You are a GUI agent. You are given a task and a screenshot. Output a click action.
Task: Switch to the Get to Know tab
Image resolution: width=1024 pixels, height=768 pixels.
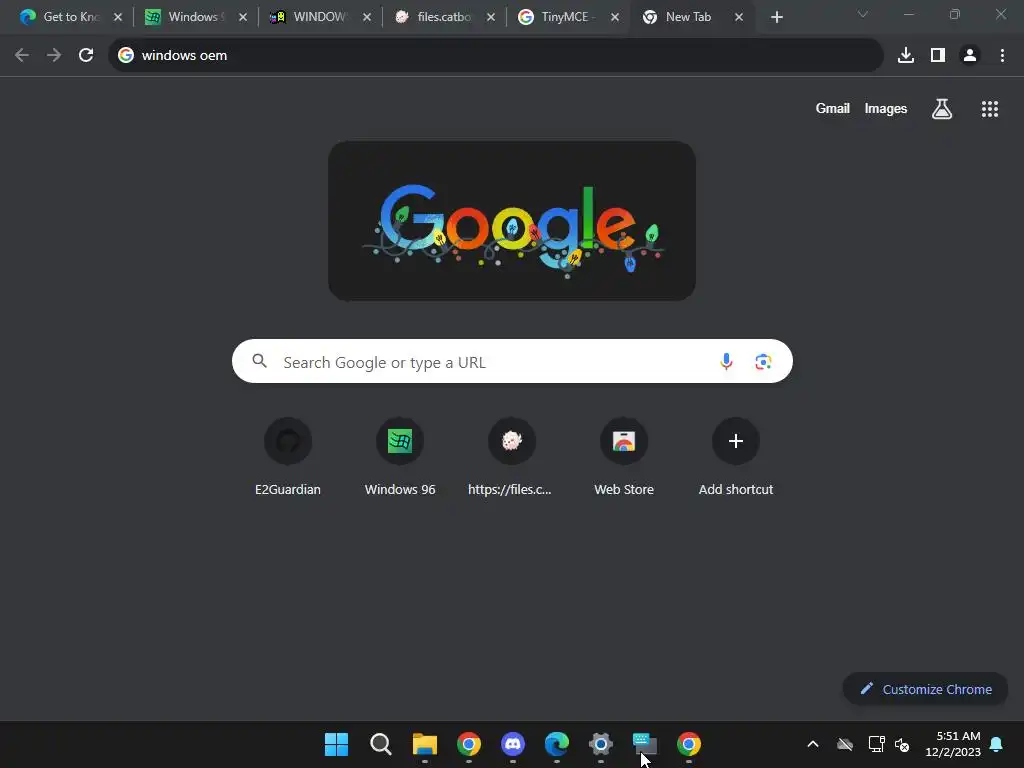pyautogui.click(x=61, y=17)
